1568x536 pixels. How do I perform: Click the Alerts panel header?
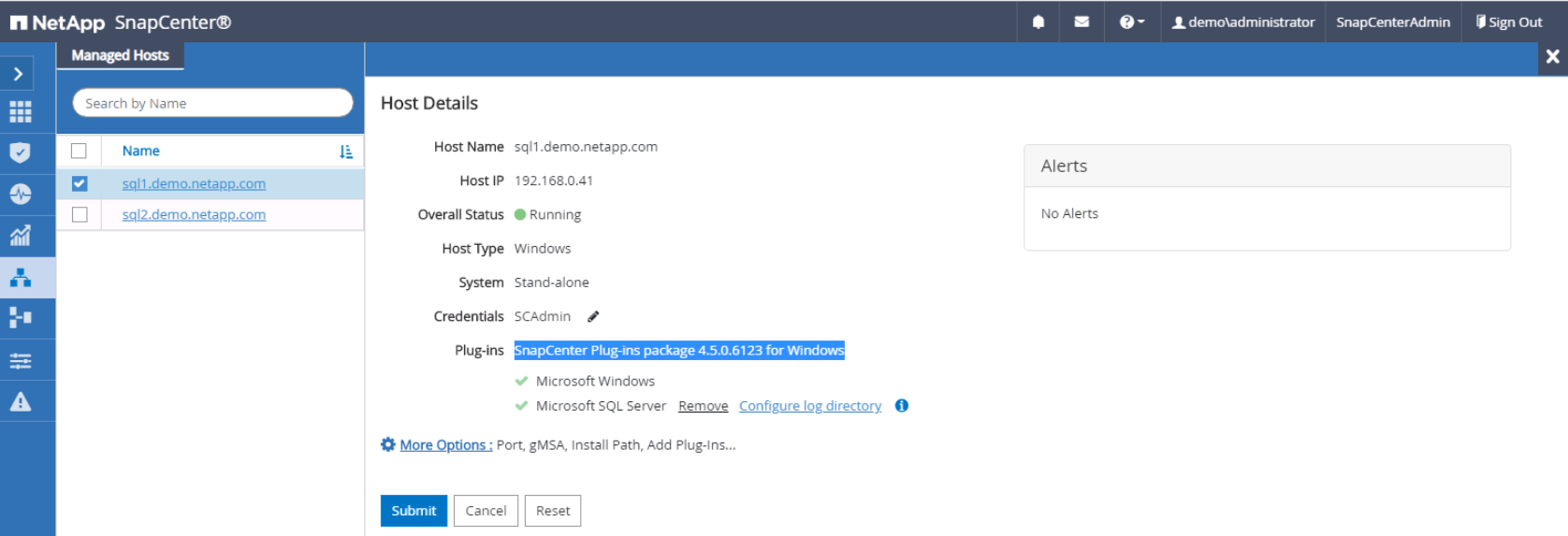tap(1267, 166)
